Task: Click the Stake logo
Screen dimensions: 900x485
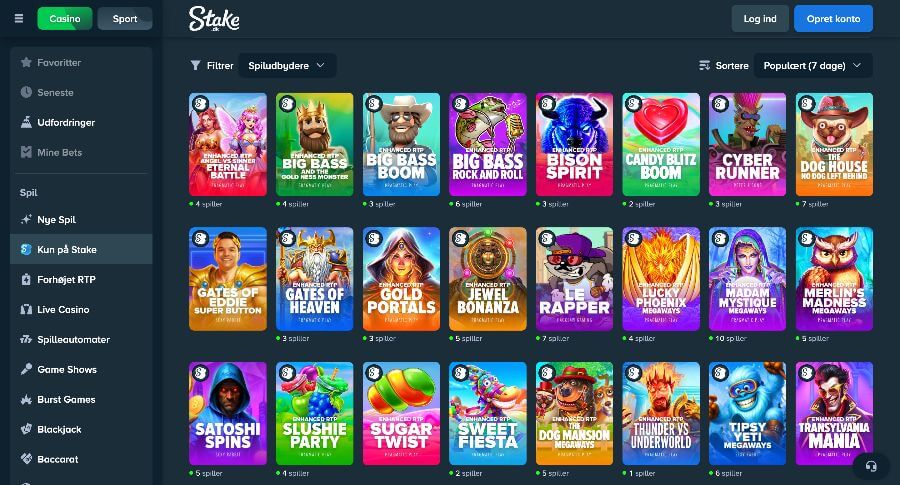Action: (x=214, y=19)
